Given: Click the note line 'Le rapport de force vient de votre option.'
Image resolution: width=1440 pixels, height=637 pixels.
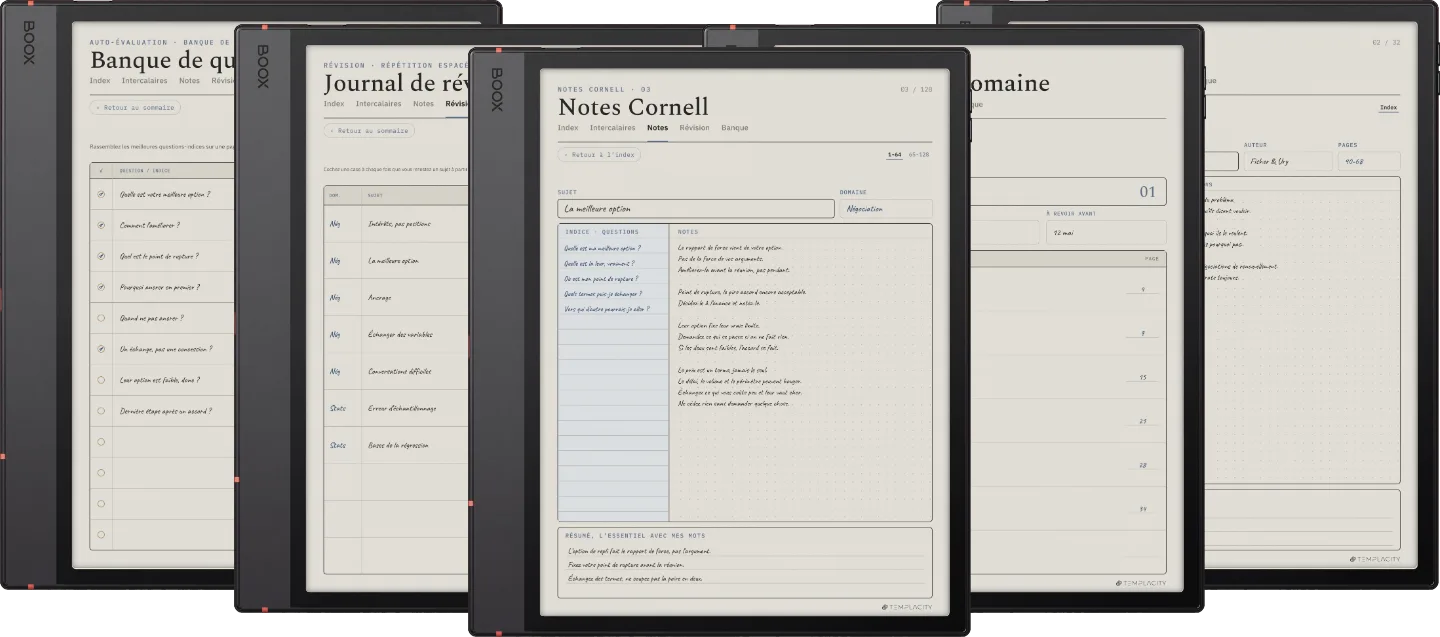Looking at the screenshot, I should point(730,248).
